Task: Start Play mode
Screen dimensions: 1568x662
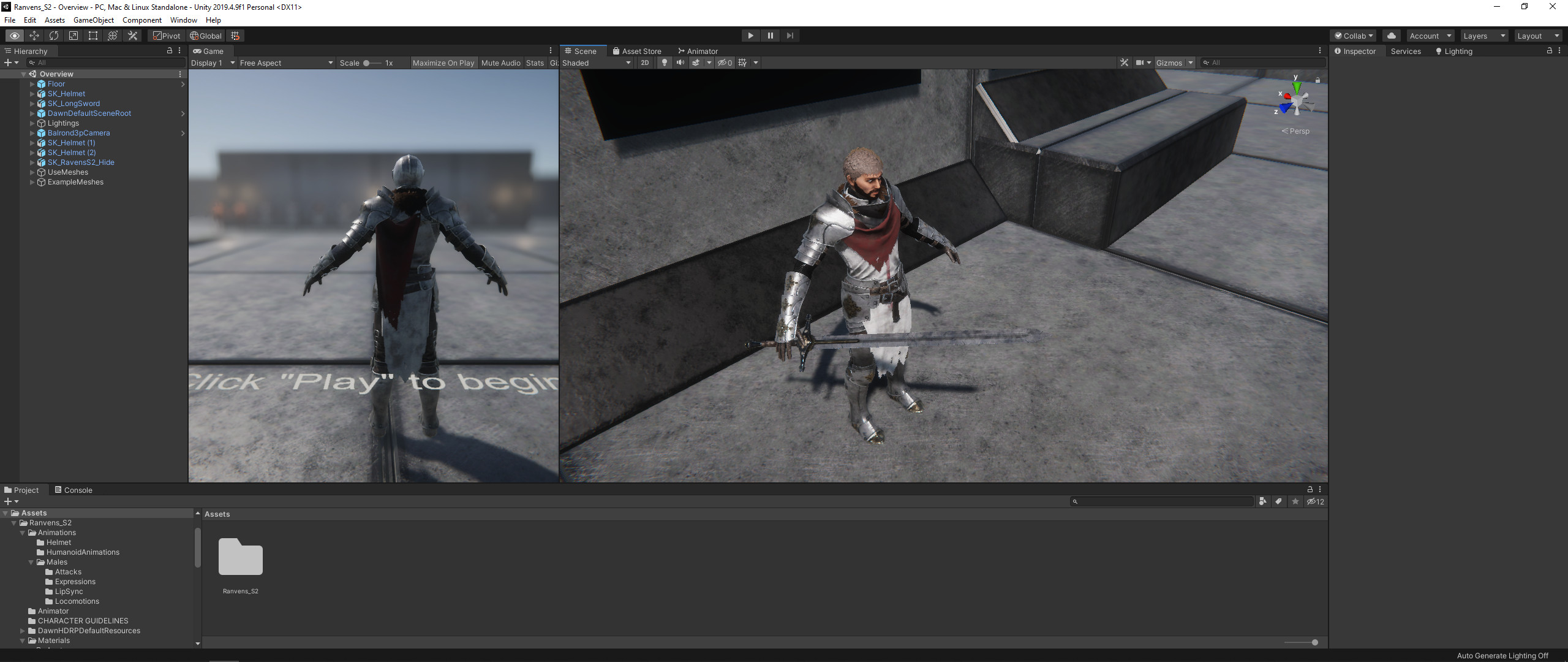Action: 750,36
